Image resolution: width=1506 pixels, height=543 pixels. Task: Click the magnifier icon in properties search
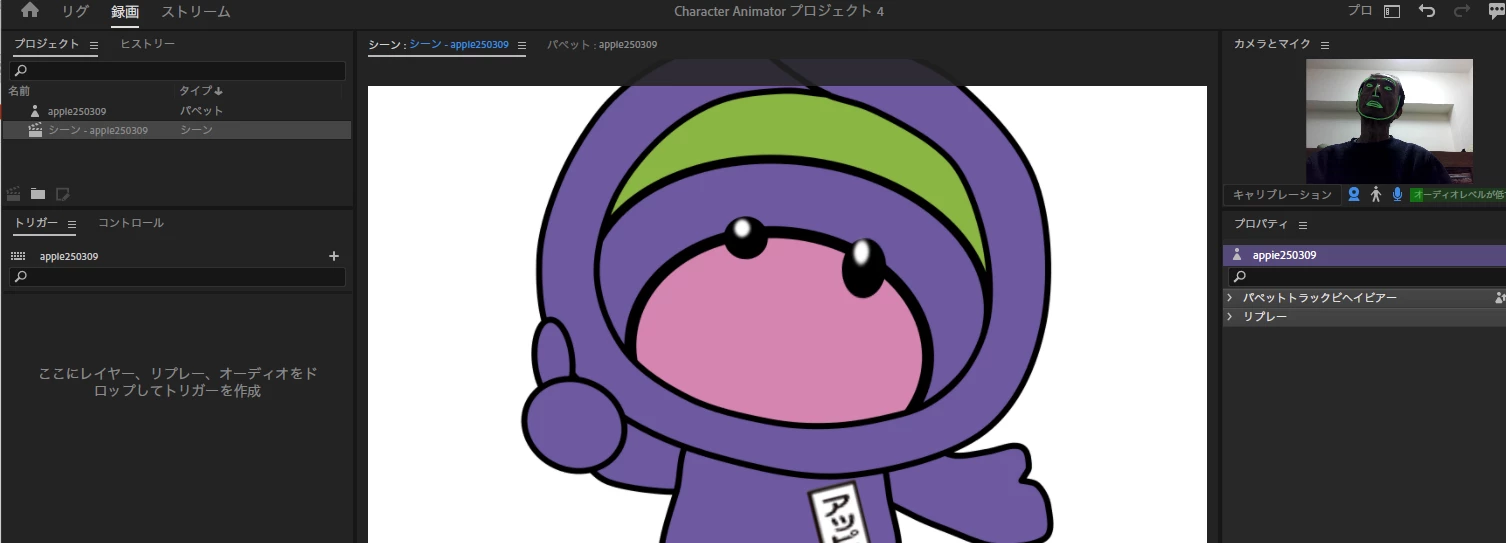point(1240,276)
